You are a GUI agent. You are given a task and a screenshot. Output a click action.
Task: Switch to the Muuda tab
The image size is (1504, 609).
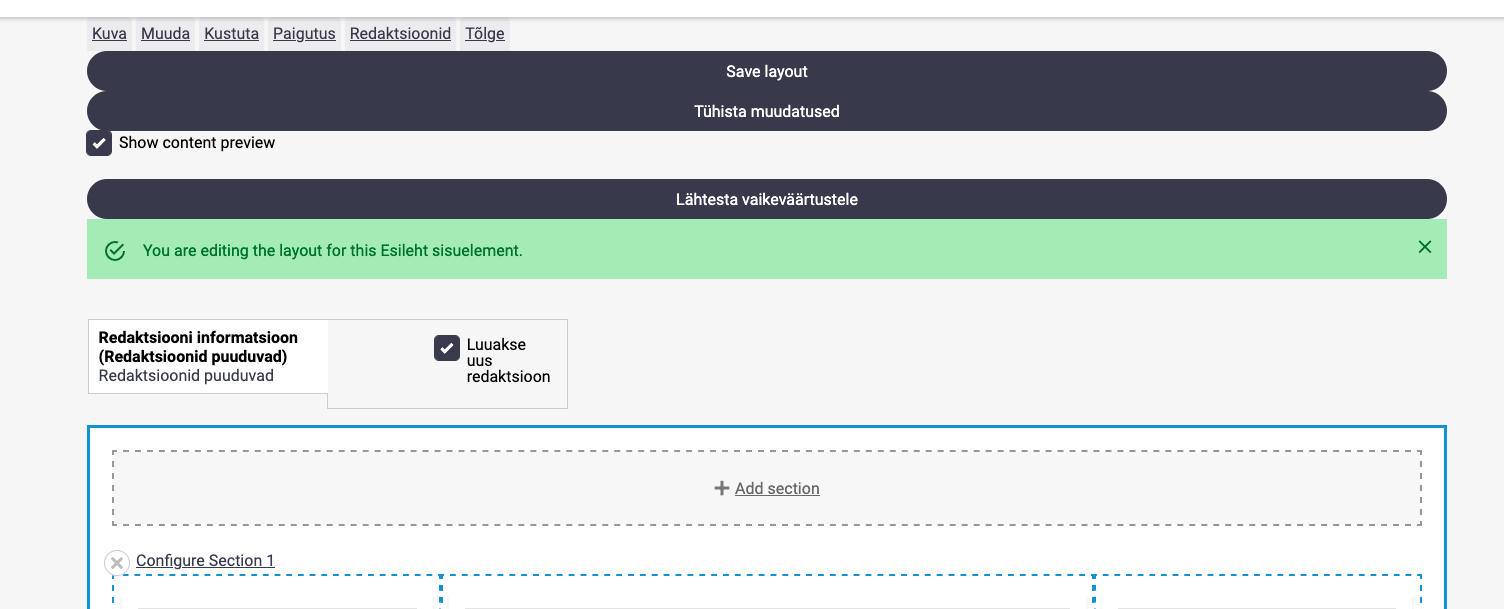165,34
